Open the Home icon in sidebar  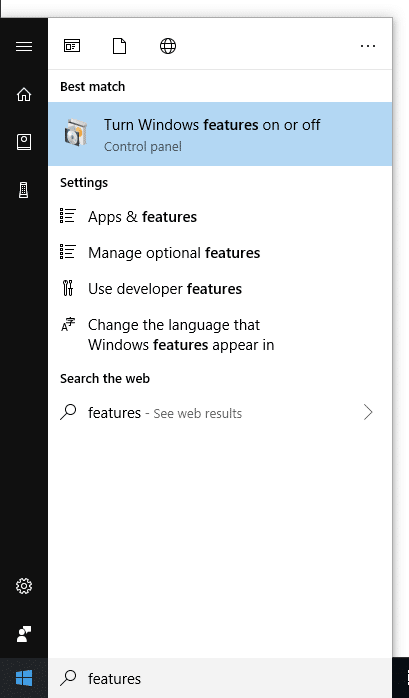[24, 94]
